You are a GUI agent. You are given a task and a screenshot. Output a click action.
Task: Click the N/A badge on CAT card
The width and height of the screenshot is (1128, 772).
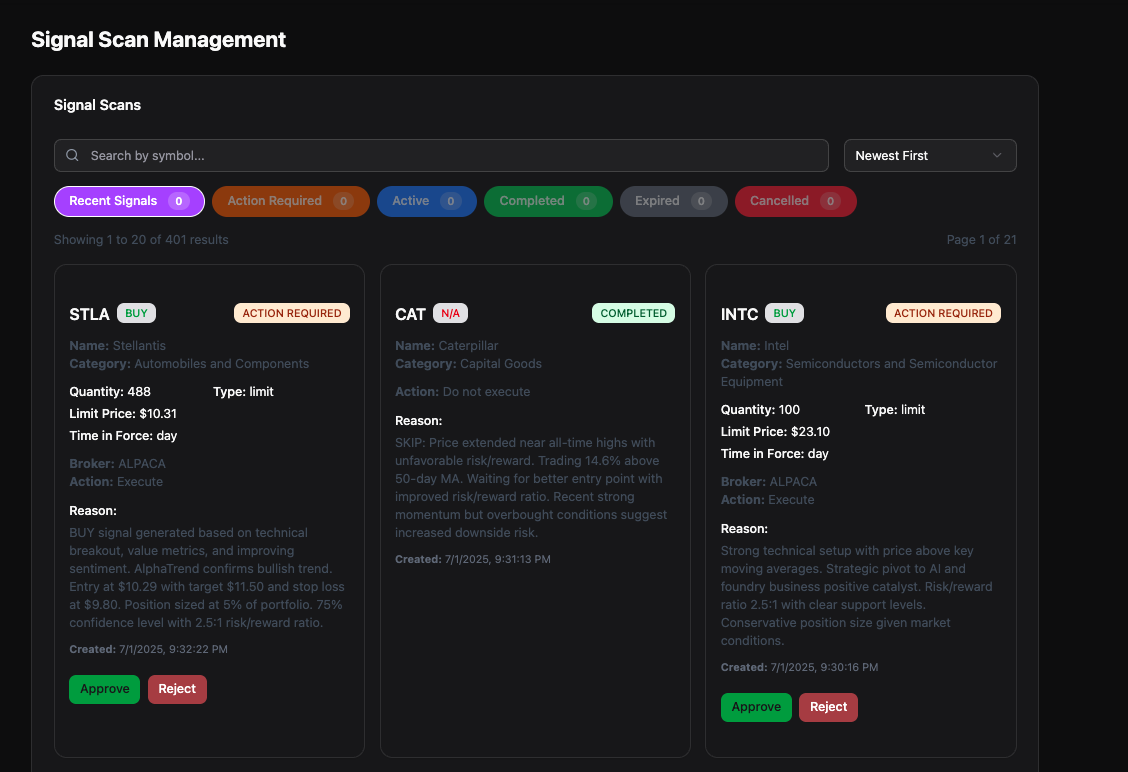coord(450,312)
